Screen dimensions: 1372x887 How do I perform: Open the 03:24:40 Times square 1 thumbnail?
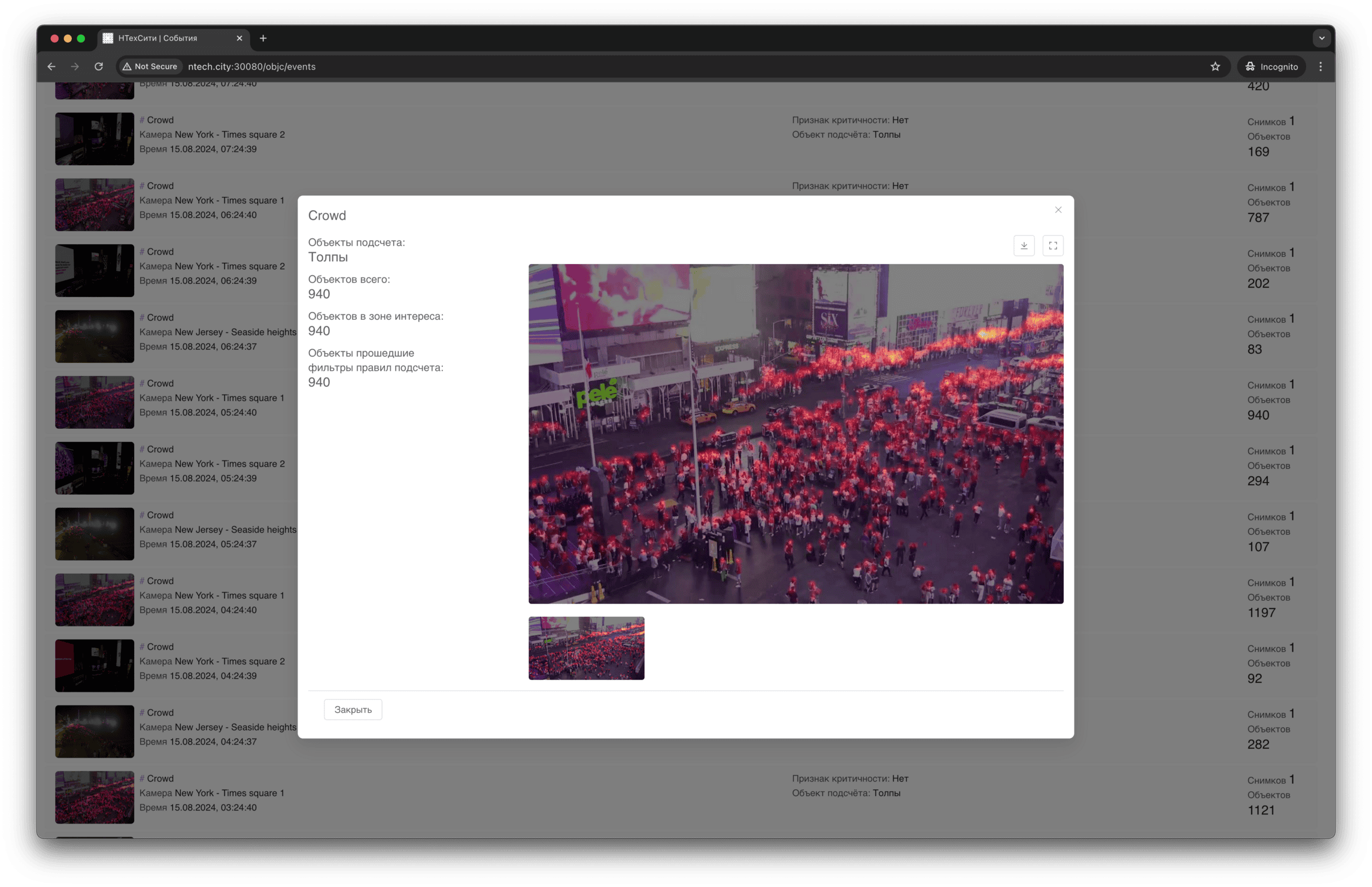click(95, 797)
